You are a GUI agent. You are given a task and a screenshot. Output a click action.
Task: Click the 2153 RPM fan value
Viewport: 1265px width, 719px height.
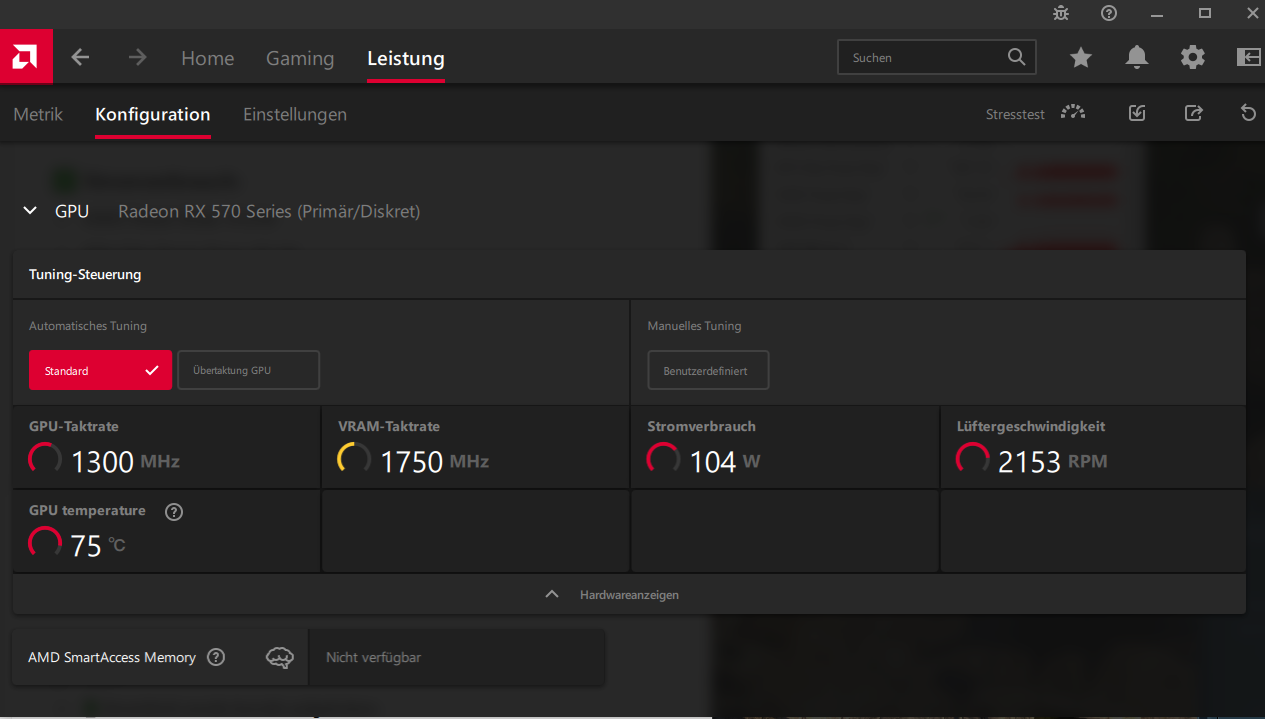point(1052,462)
